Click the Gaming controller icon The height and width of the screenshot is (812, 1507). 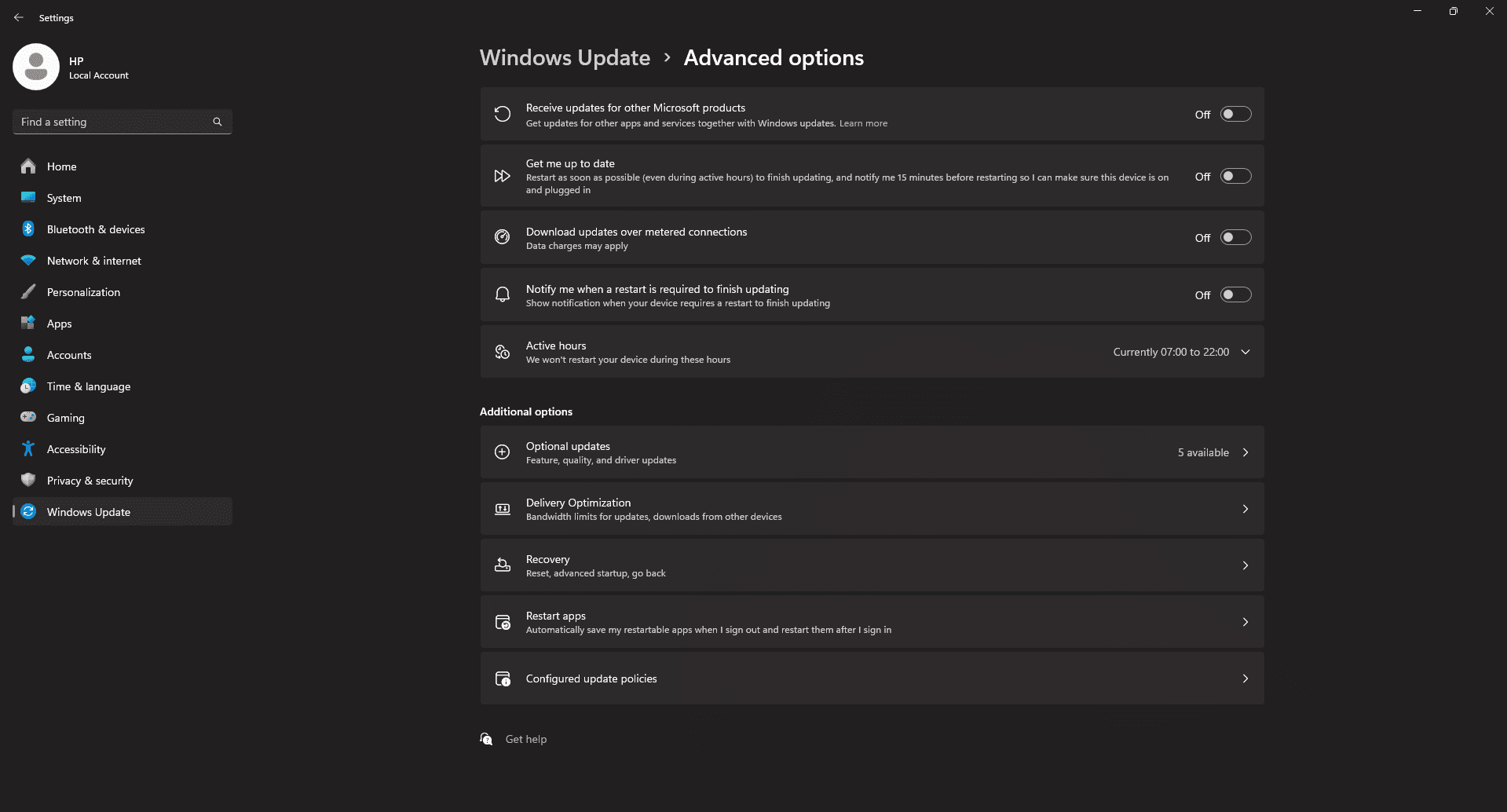point(28,417)
